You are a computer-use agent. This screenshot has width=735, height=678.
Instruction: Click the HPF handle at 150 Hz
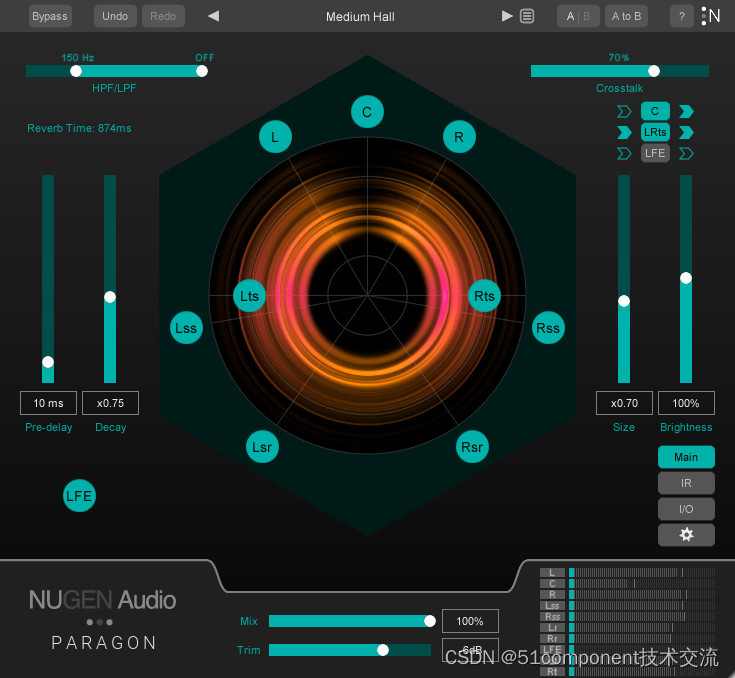(76, 71)
